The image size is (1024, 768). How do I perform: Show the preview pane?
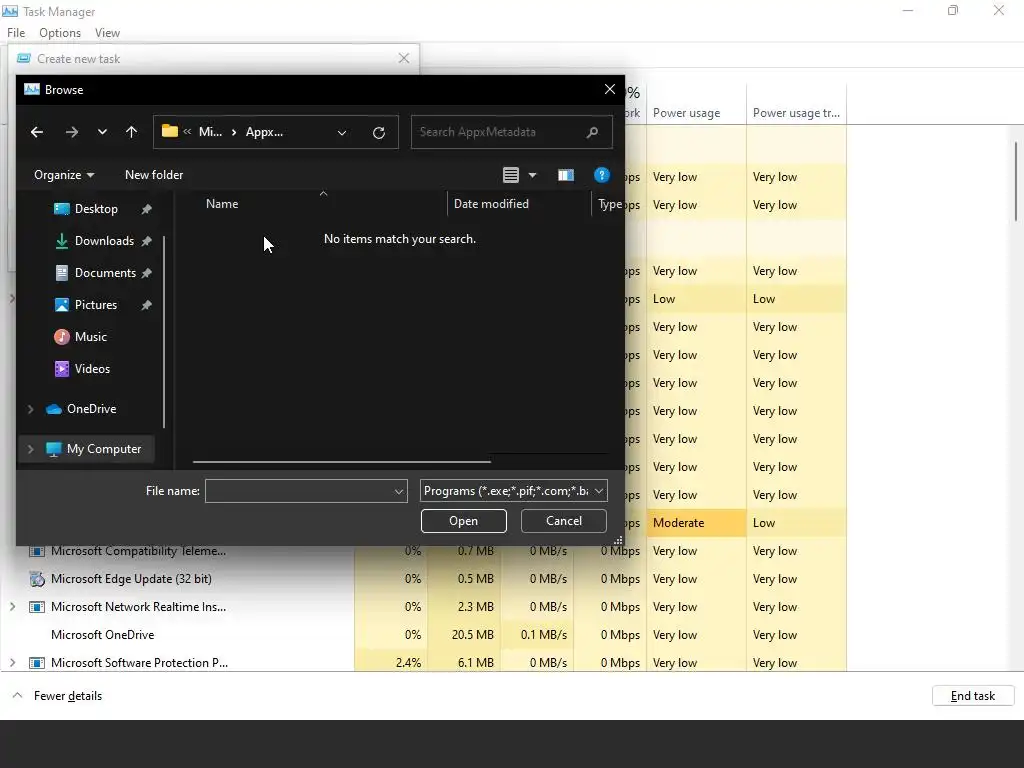566,175
